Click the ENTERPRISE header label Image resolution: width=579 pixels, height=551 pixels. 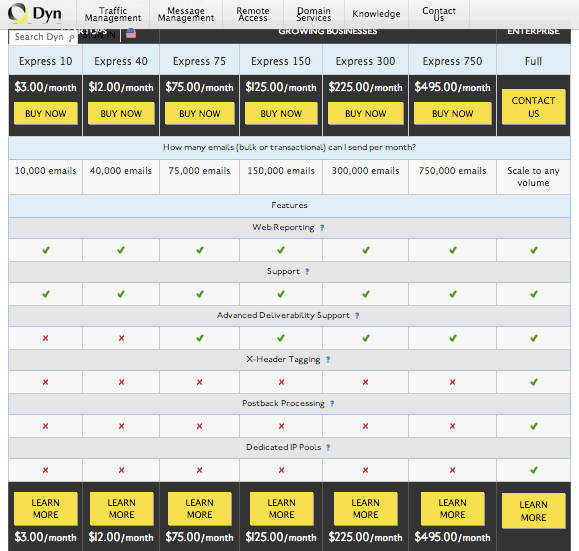533,31
